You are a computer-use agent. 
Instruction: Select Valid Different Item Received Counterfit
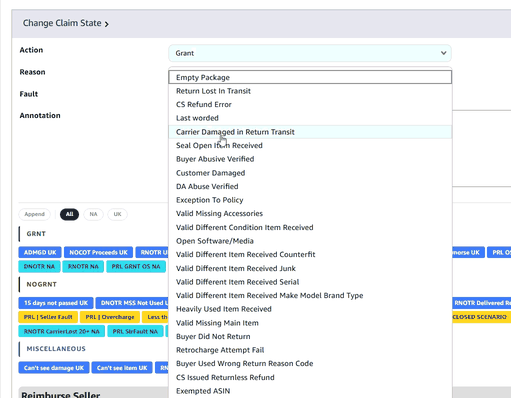pyautogui.click(x=310, y=254)
